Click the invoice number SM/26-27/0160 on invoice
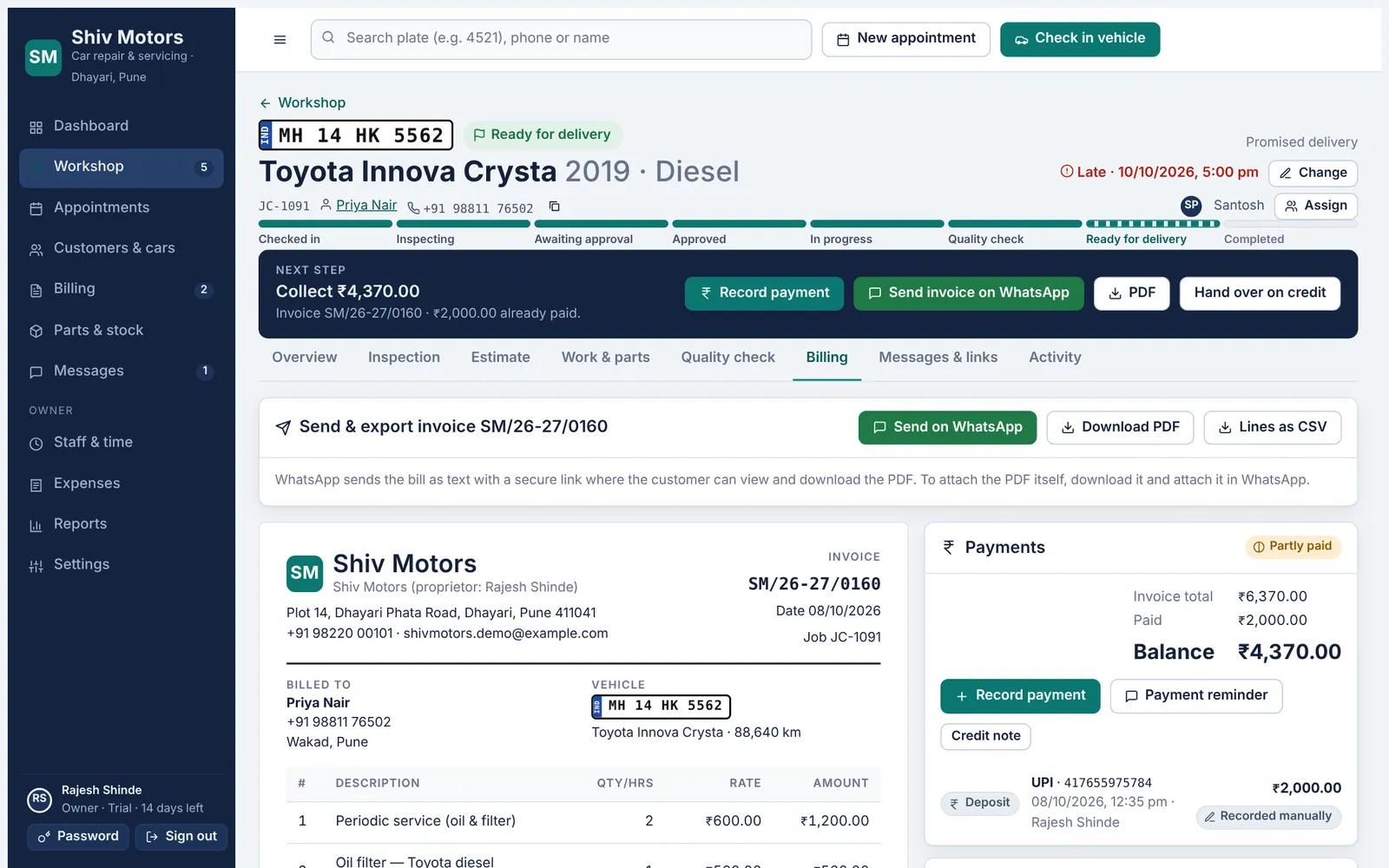 coord(814,585)
